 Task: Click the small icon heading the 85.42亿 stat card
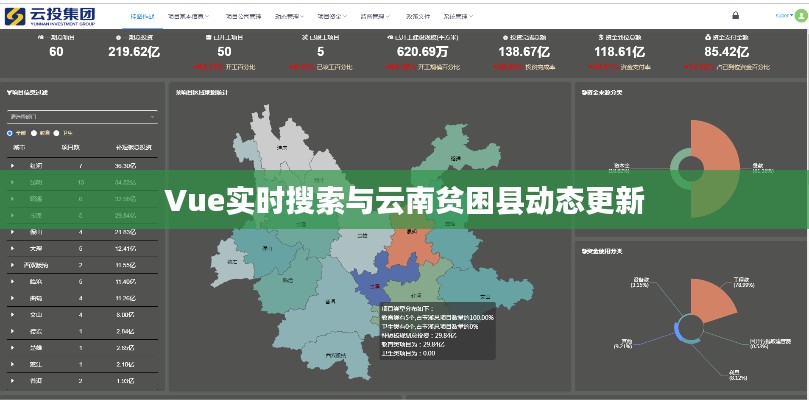[708, 38]
